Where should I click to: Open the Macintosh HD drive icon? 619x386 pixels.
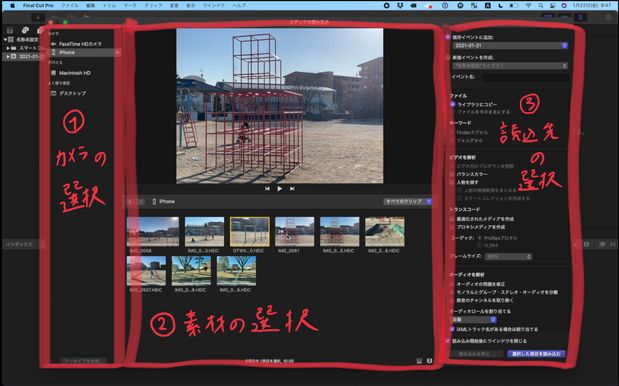tap(54, 73)
